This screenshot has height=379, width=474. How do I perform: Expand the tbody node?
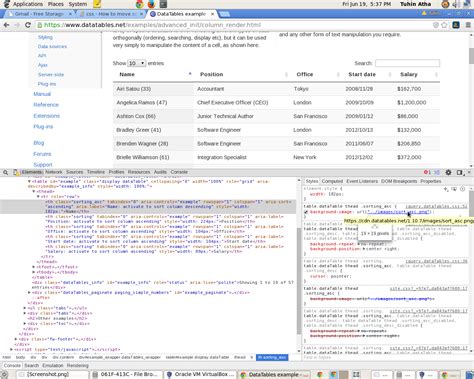coord(34,272)
